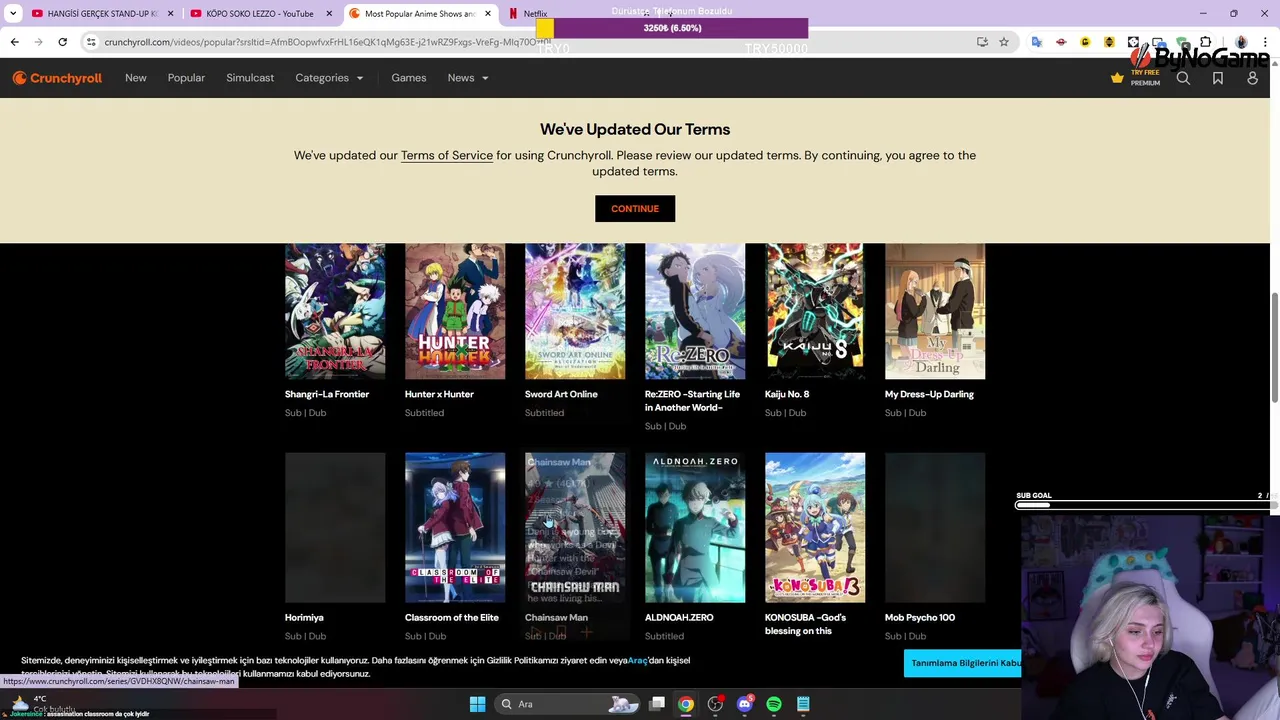Go to Crunchyroll home logo

point(57,78)
